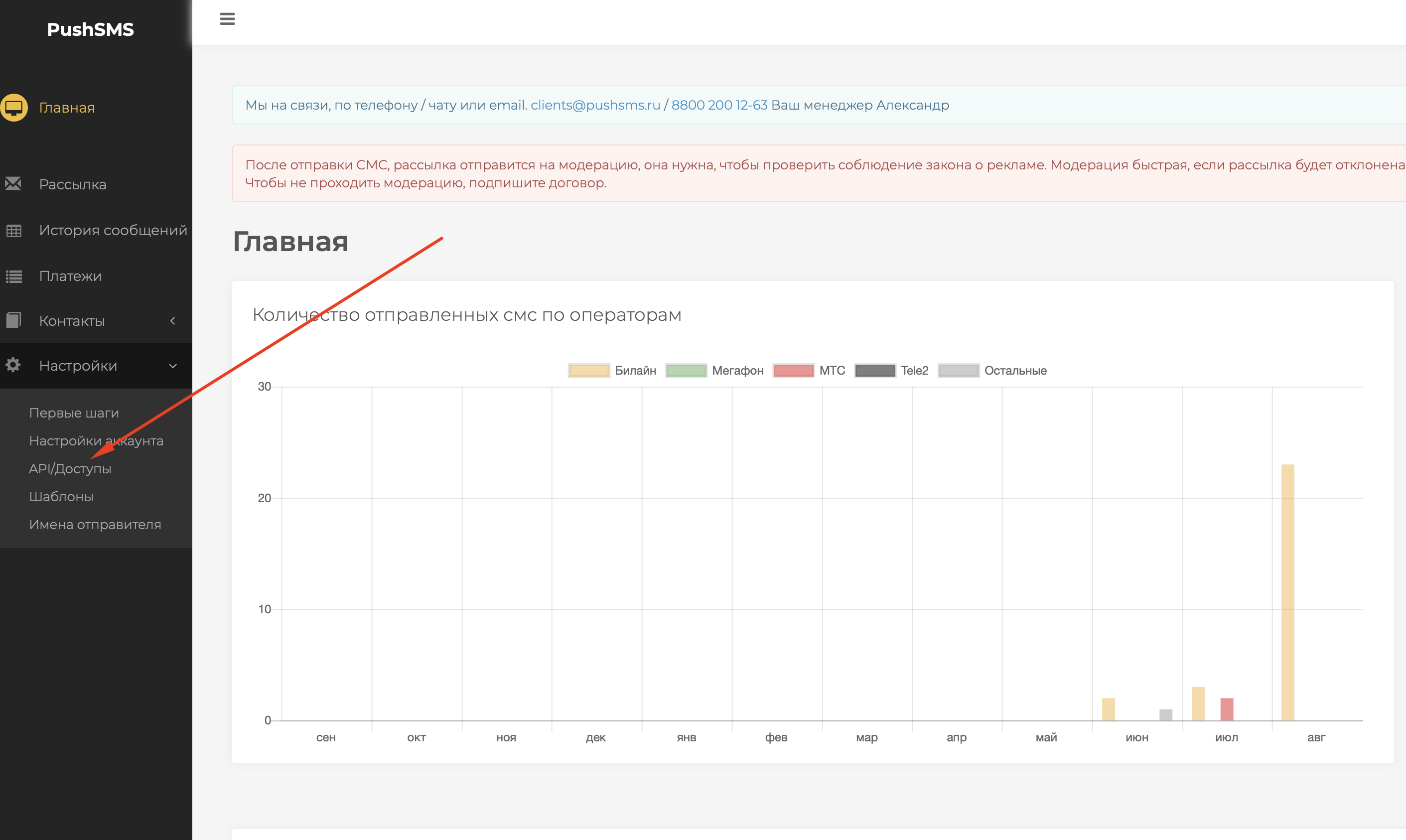Viewport: 1406px width, 840px height.
Task: Click the 8800 200 12-63 phone link
Action: pyautogui.click(x=719, y=105)
